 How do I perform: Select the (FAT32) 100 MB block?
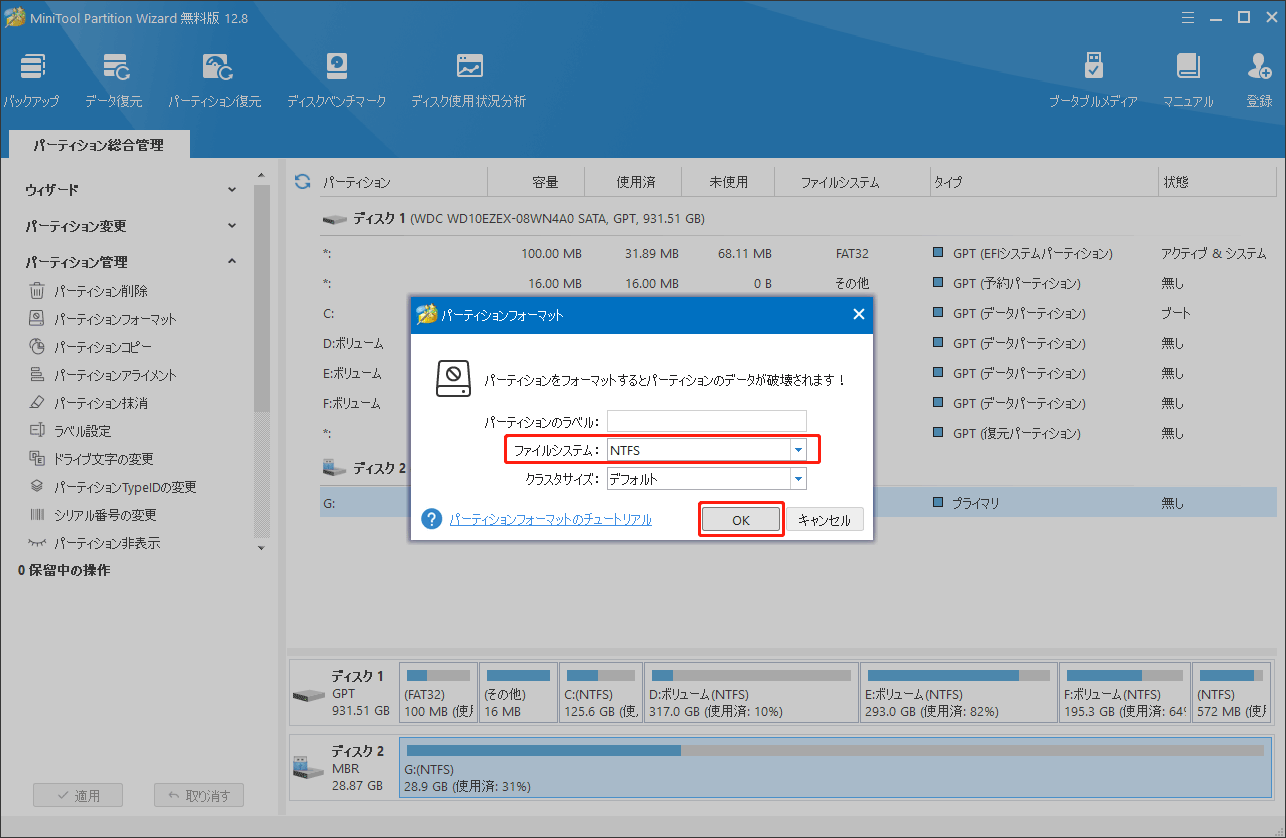437,692
